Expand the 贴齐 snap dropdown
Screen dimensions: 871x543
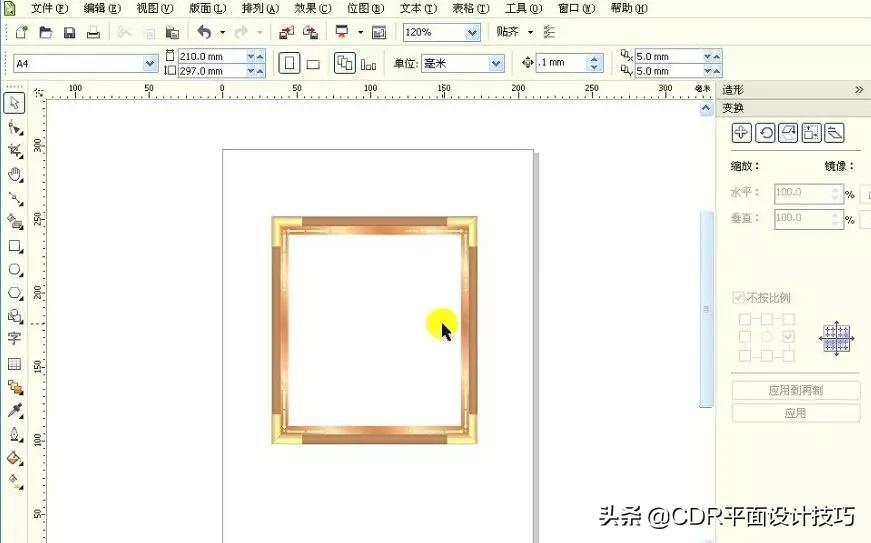(530, 33)
